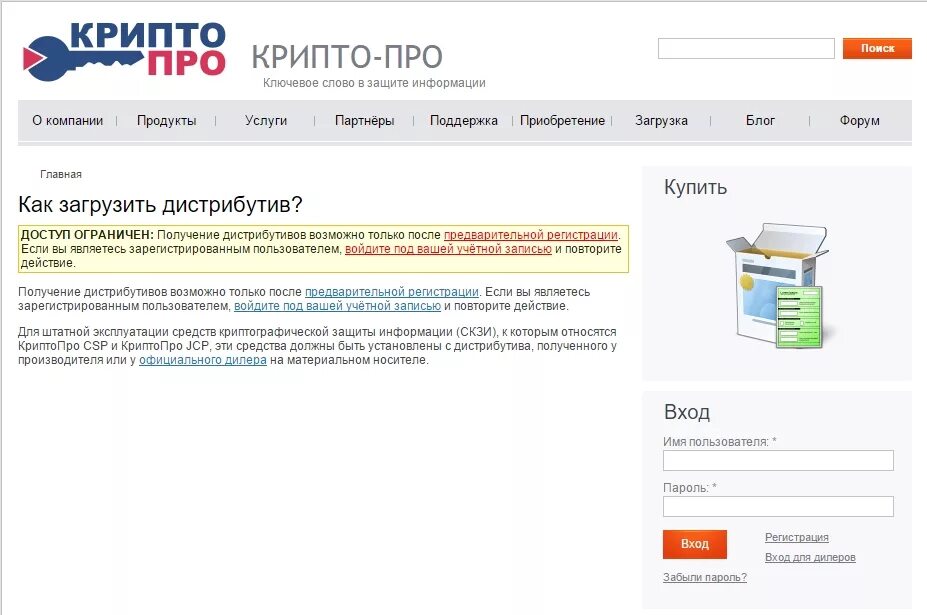927x615 pixels.
Task: Click the Главная breadcrumb link
Action: [x=61, y=174]
